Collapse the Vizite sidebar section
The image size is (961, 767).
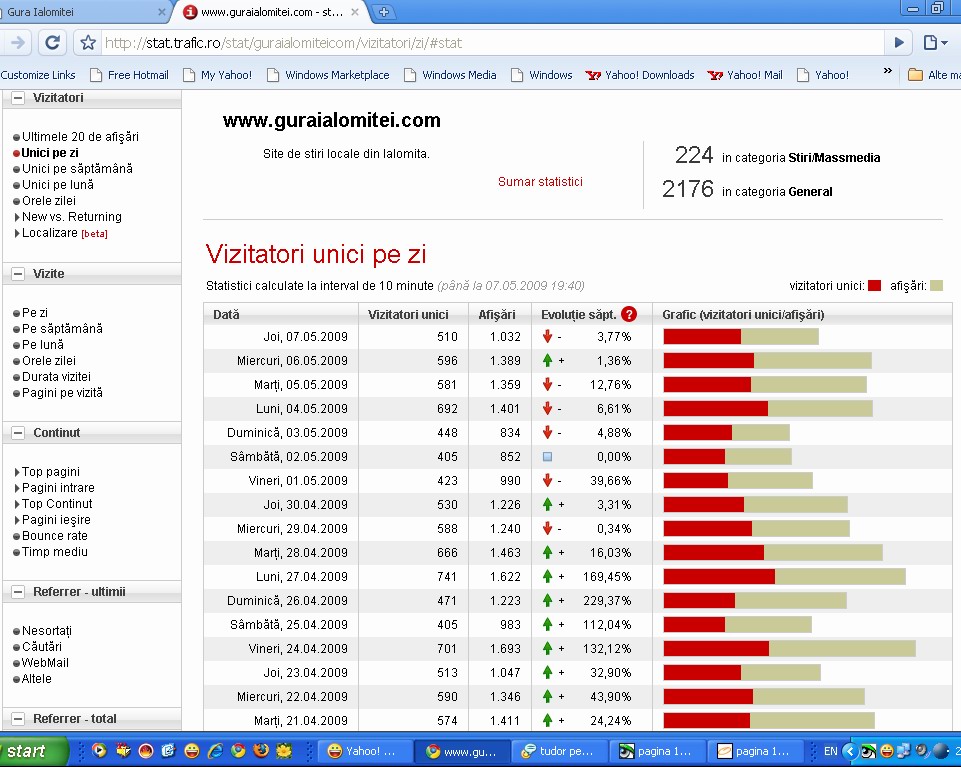tap(18, 273)
